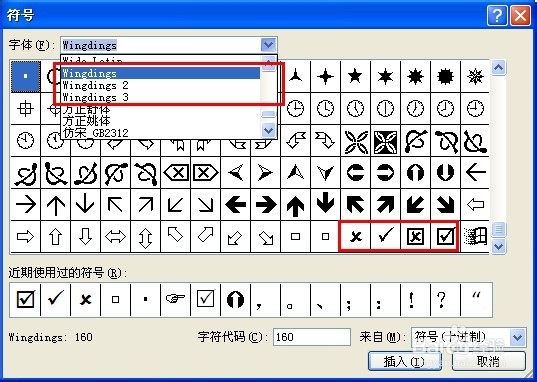Pick the plain X mark in symbol grid
Viewport: 537px width, 382px height.
click(355, 236)
